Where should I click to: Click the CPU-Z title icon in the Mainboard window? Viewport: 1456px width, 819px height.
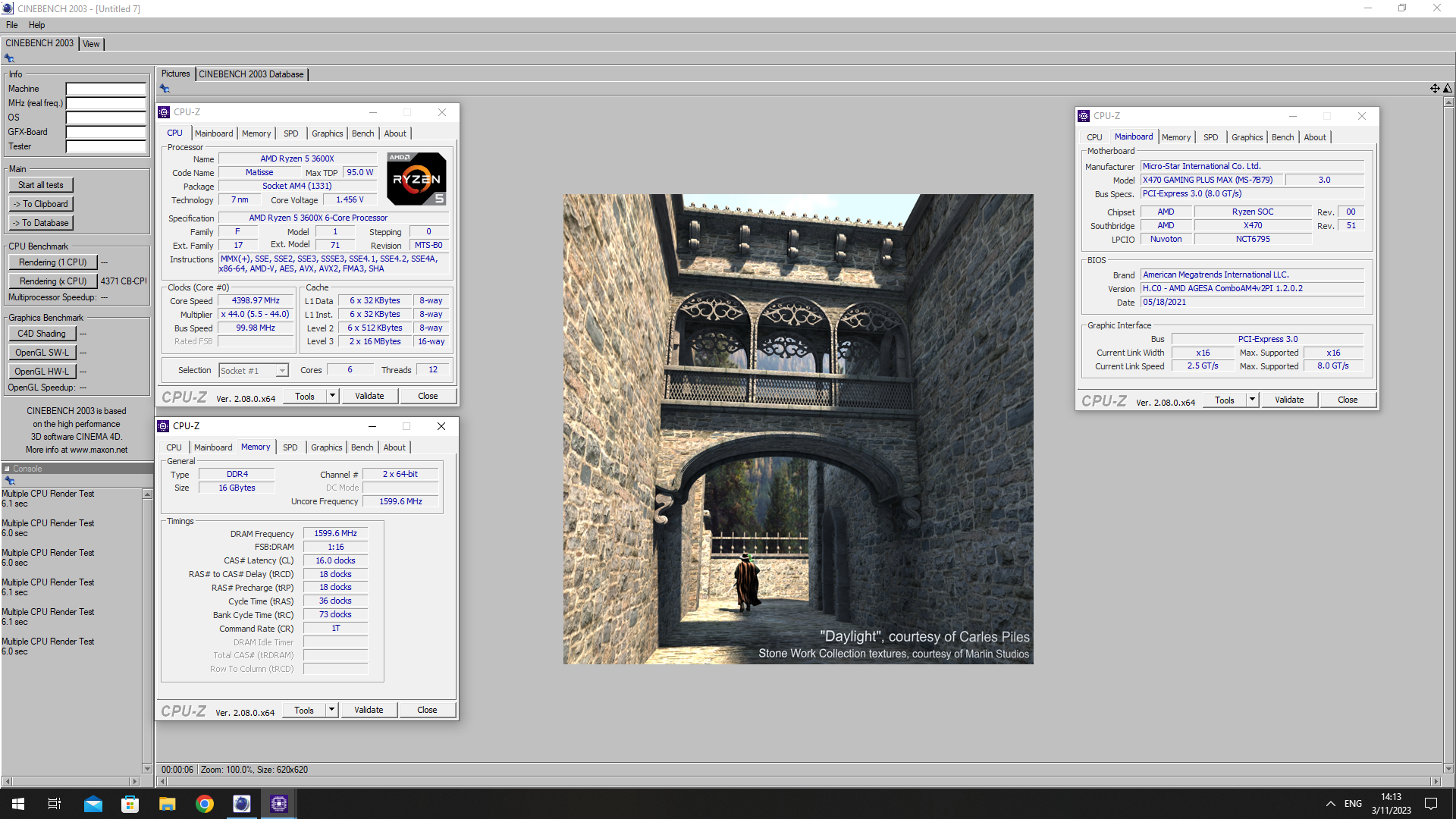[x=1084, y=116]
